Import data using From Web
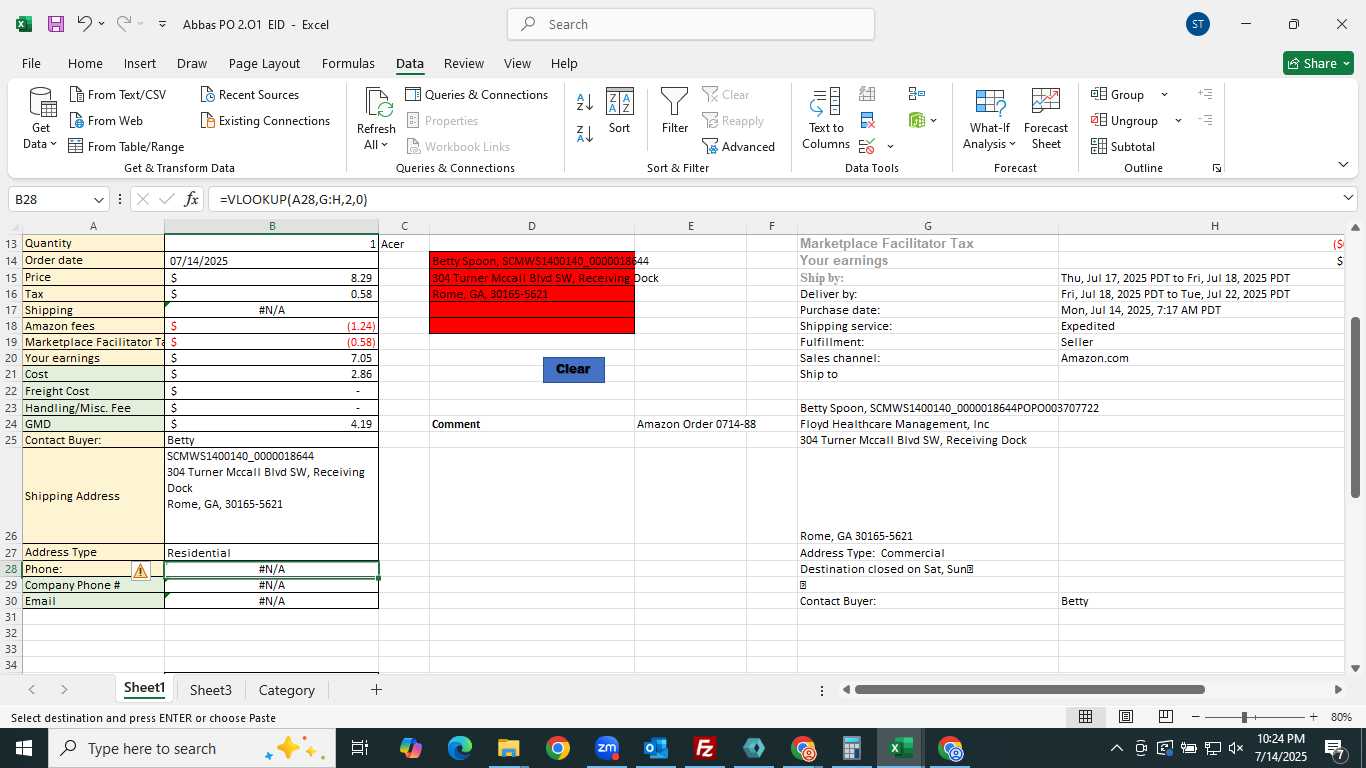Screen dimensions: 1366x768 [x=107, y=121]
